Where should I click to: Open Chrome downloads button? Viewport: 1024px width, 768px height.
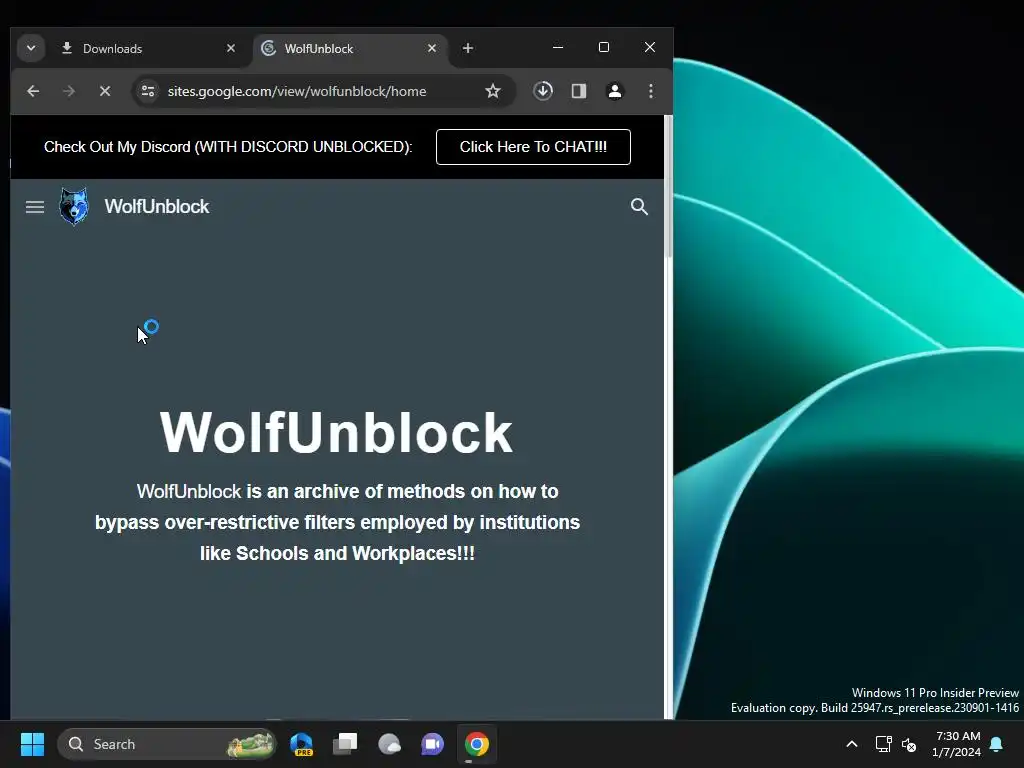[543, 91]
